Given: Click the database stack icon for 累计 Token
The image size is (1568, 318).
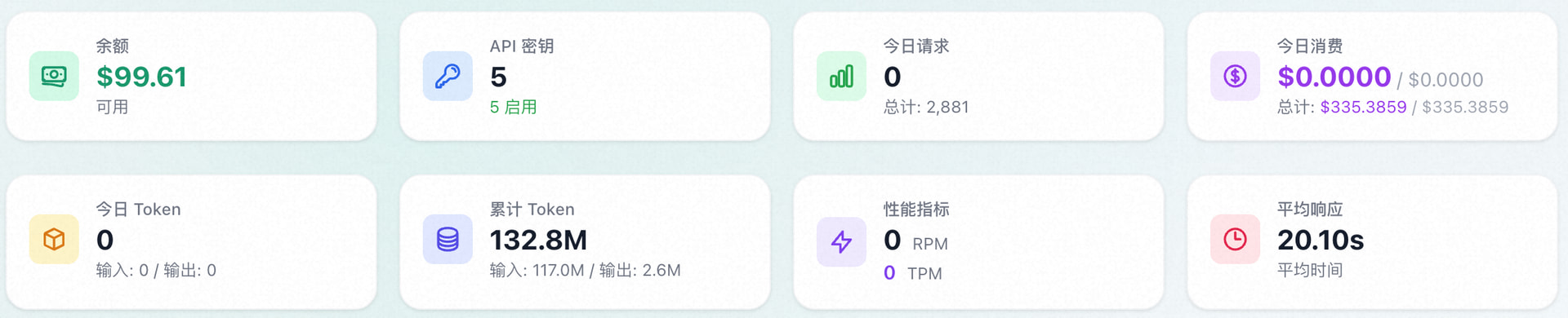Looking at the screenshot, I should (x=448, y=239).
